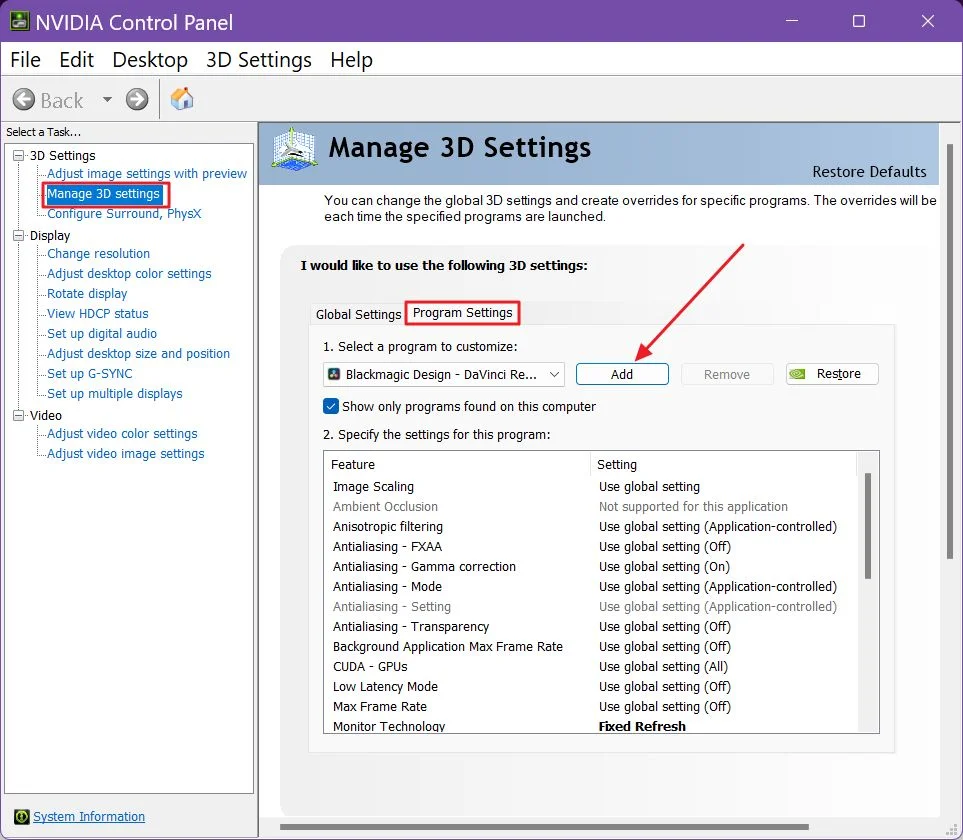This screenshot has height=840, width=963.
Task: Maximize the NVIDIA Control Panel window
Action: tap(859, 21)
